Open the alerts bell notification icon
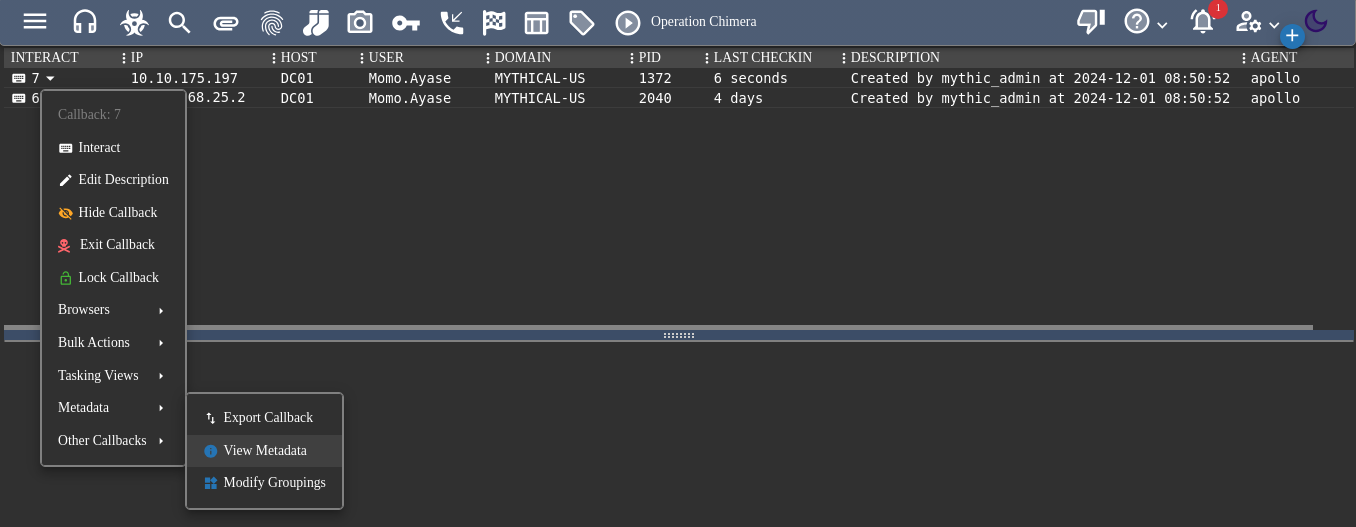Screen dimensions: 1356x527 pyautogui.click(x=1202, y=22)
